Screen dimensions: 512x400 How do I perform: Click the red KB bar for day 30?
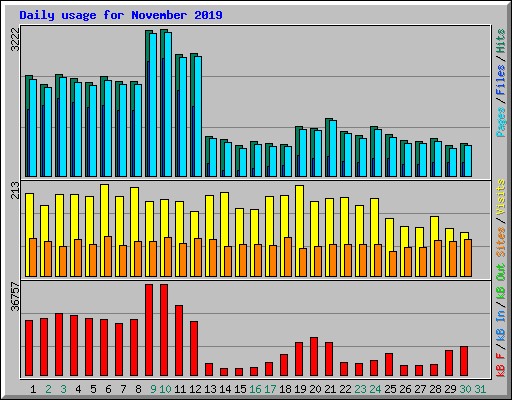tap(464, 361)
